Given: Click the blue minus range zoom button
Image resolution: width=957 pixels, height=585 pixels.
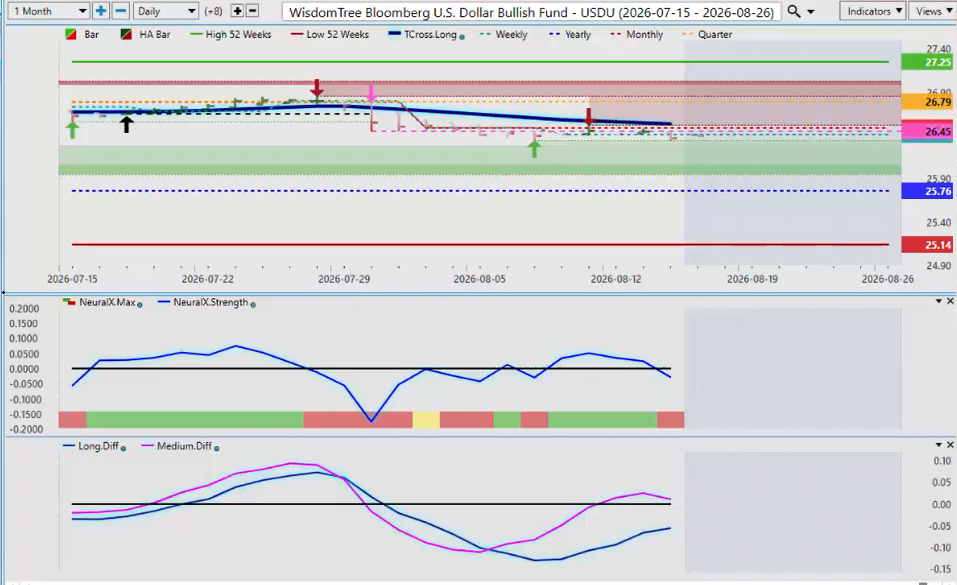Looking at the screenshot, I should click(121, 11).
